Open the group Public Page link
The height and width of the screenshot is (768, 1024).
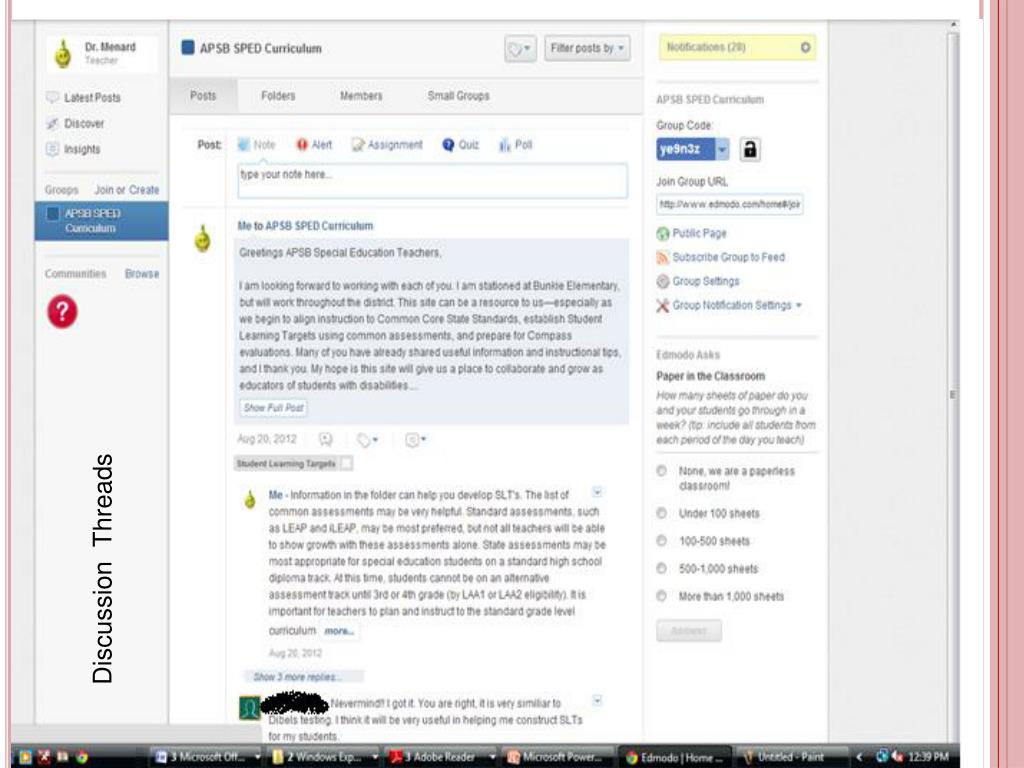tap(699, 233)
